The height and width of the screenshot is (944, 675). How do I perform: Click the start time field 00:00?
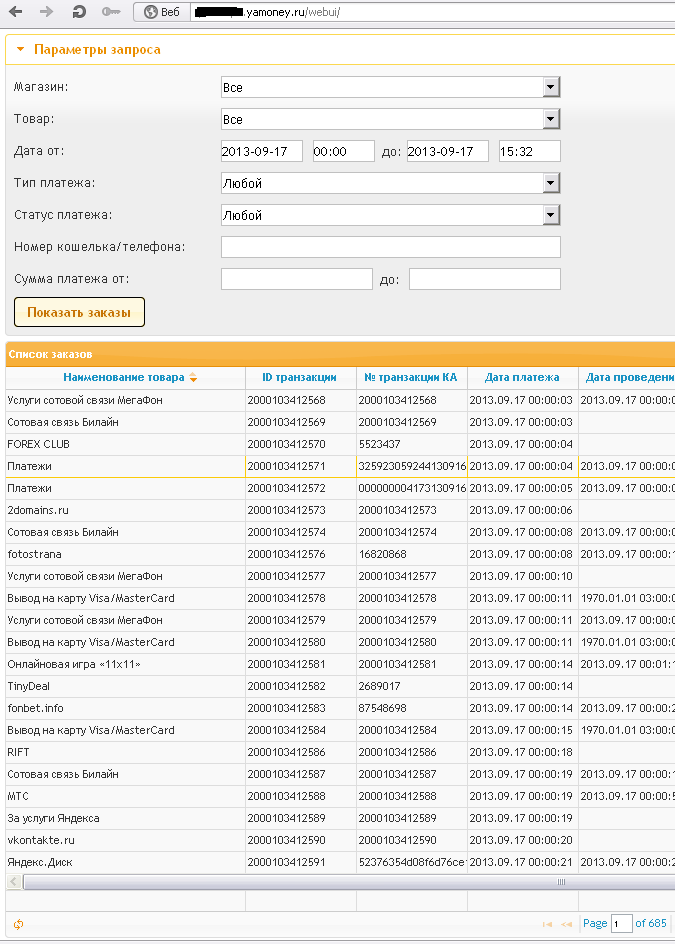point(343,151)
